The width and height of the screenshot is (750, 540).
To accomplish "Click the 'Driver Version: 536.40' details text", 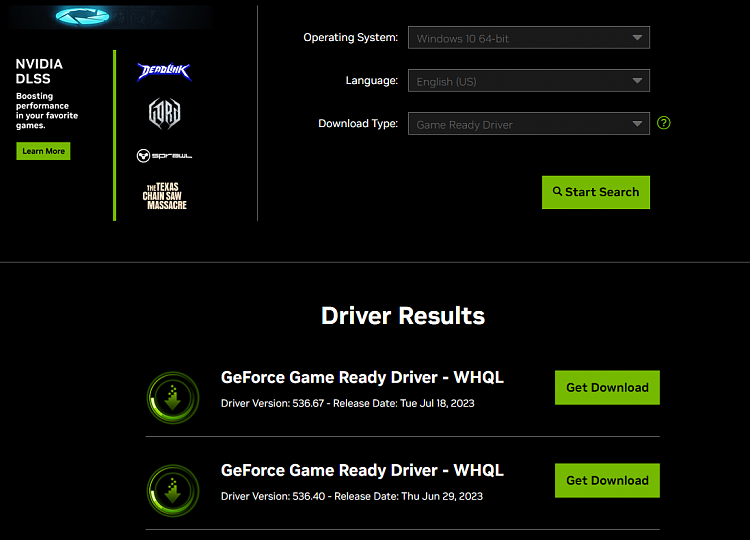I will click(352, 496).
